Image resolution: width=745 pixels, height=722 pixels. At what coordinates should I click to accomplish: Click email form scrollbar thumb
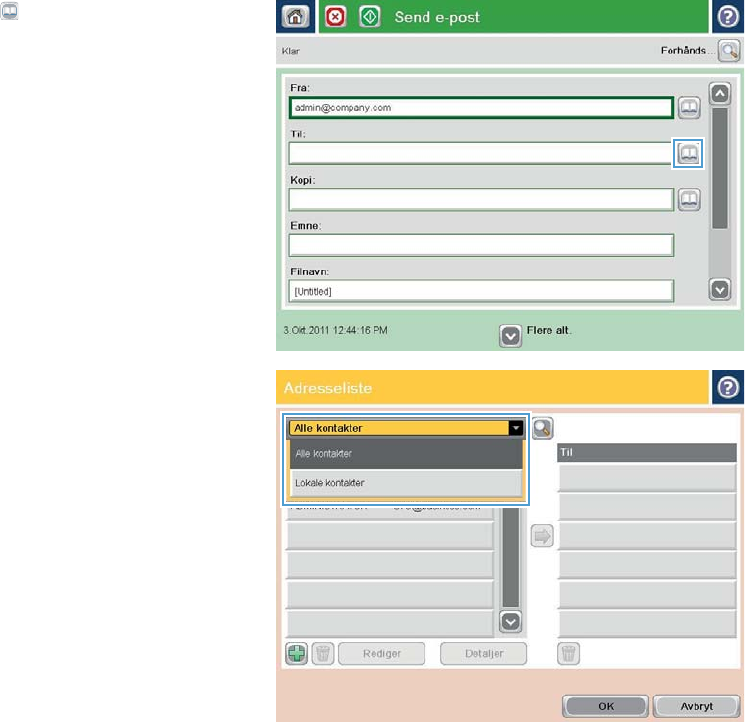click(x=720, y=168)
